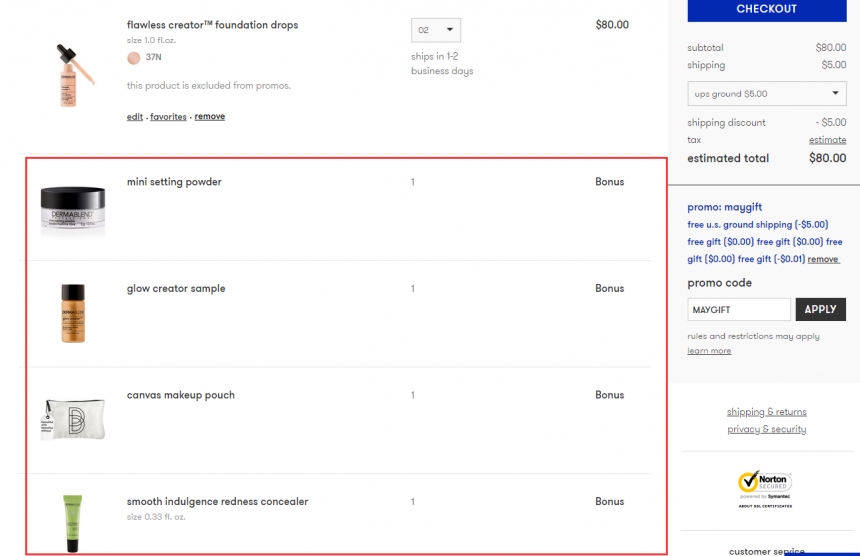Click the mini setting powder image
The image size is (860, 556).
click(x=73, y=208)
